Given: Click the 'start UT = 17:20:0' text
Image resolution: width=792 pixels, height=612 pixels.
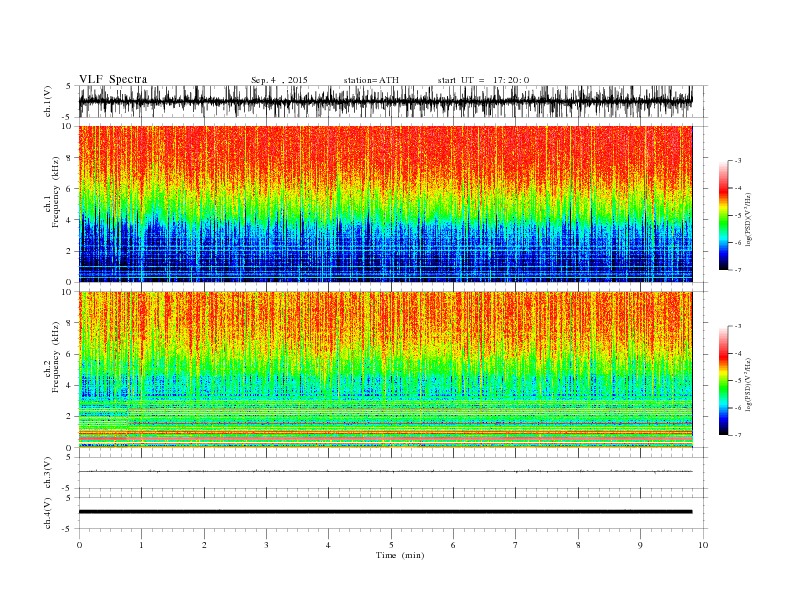Looking at the screenshot, I should (x=483, y=80).
